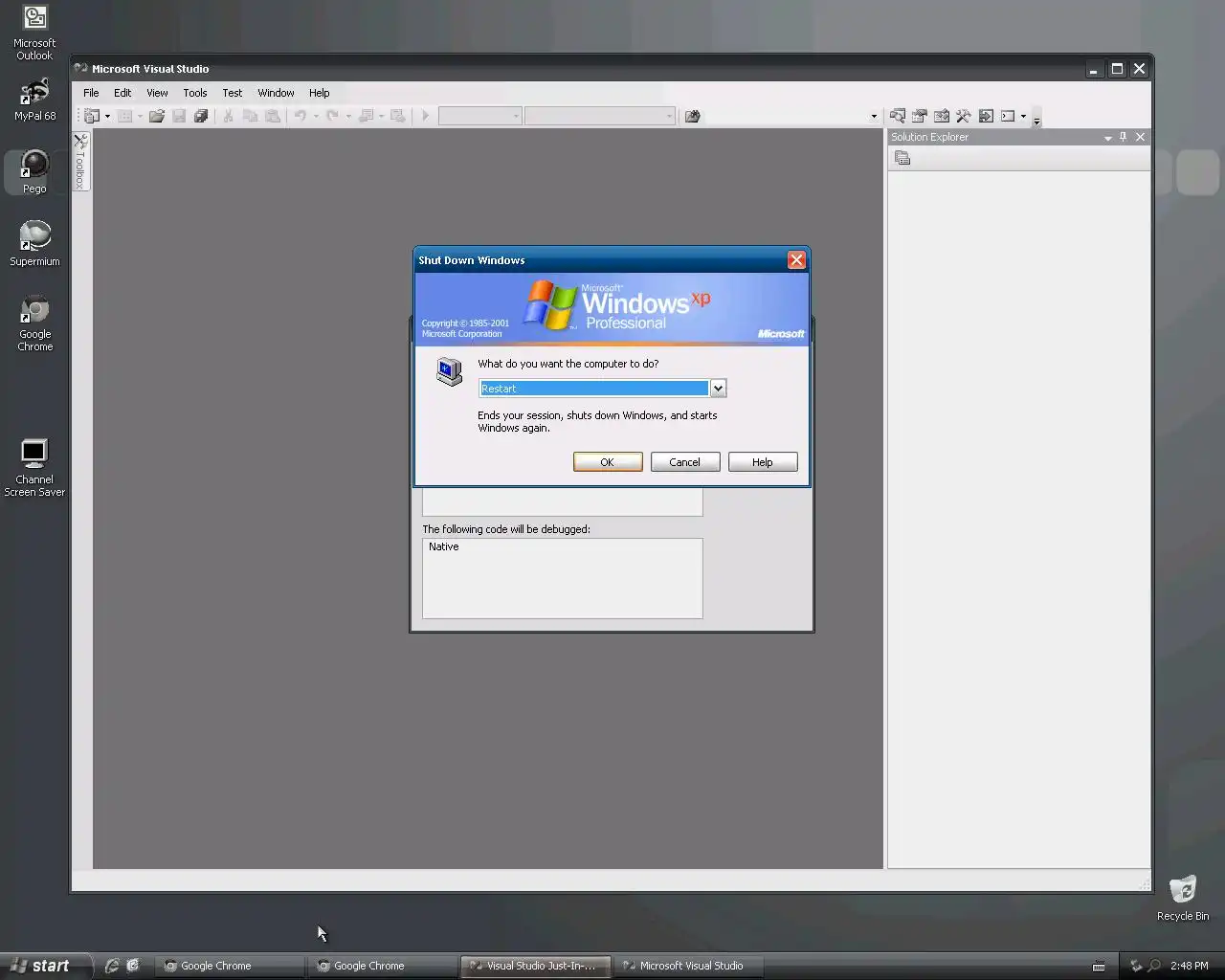Click the Copy toolbar icon
This screenshot has width=1225, height=980.
250,116
